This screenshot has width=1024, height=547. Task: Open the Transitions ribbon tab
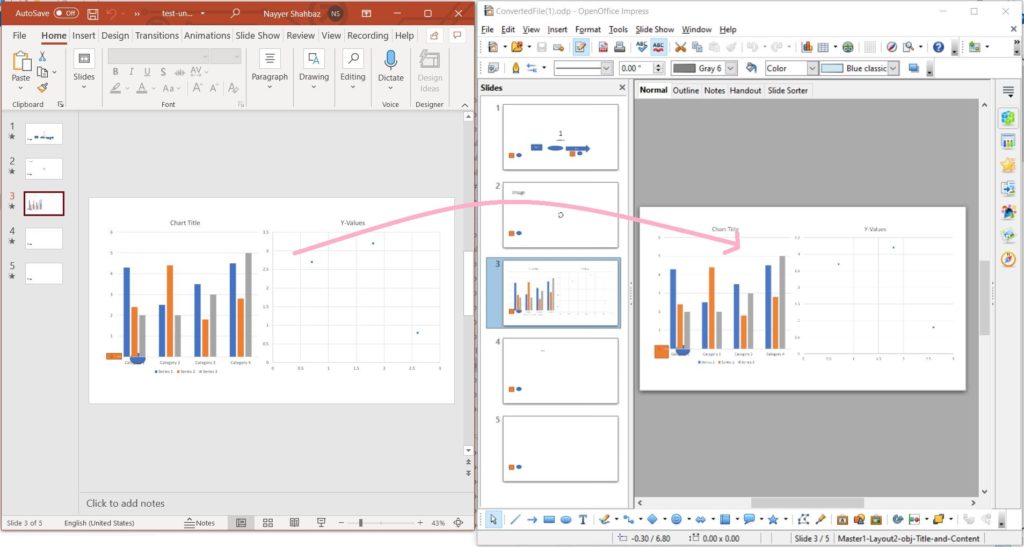click(156, 35)
